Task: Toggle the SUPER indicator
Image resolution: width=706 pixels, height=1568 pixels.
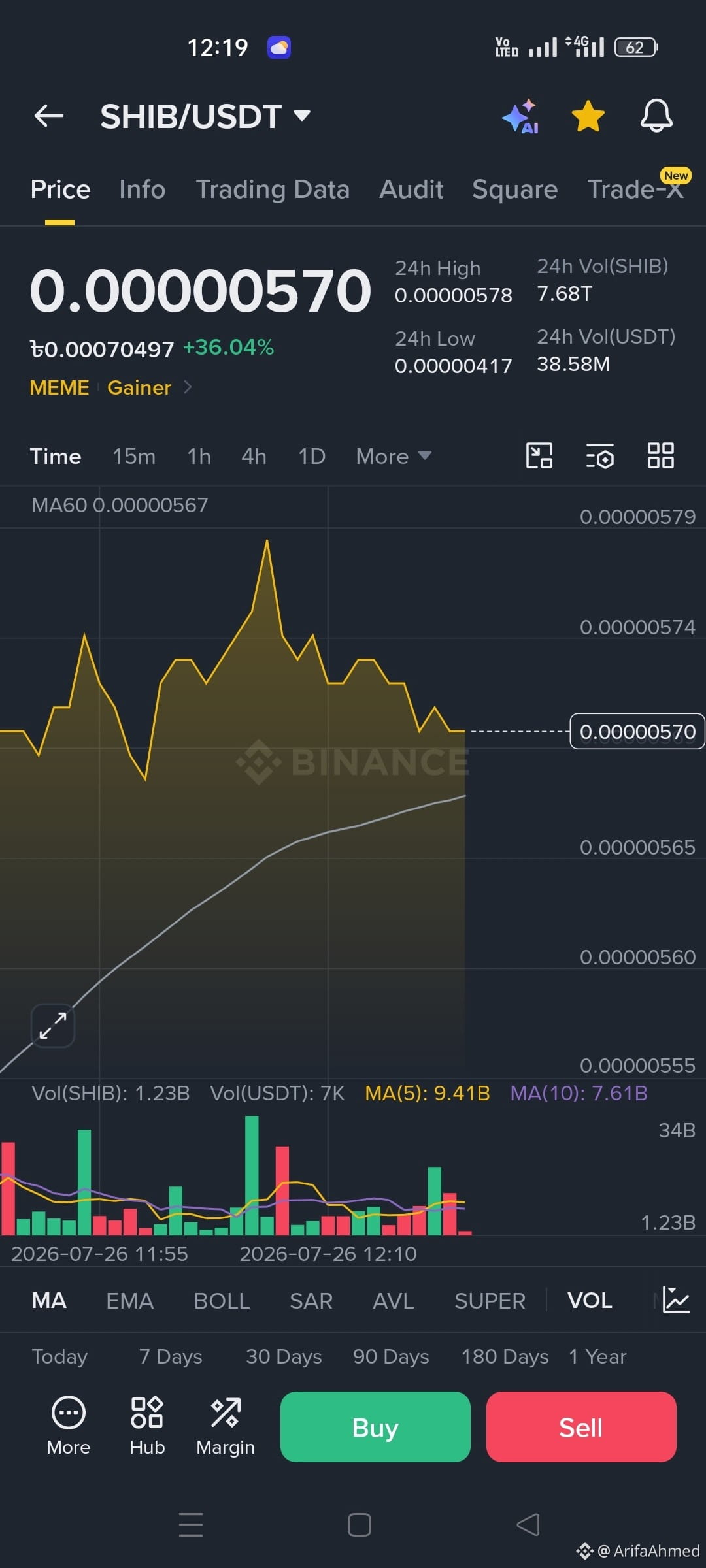Action: coord(490,1300)
